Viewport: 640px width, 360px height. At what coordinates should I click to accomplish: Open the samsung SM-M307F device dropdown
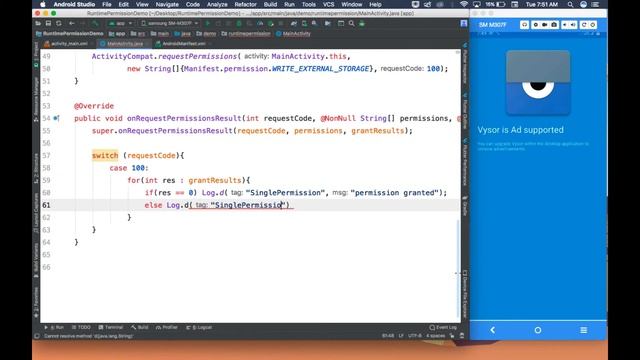pyautogui.click(x=170, y=24)
